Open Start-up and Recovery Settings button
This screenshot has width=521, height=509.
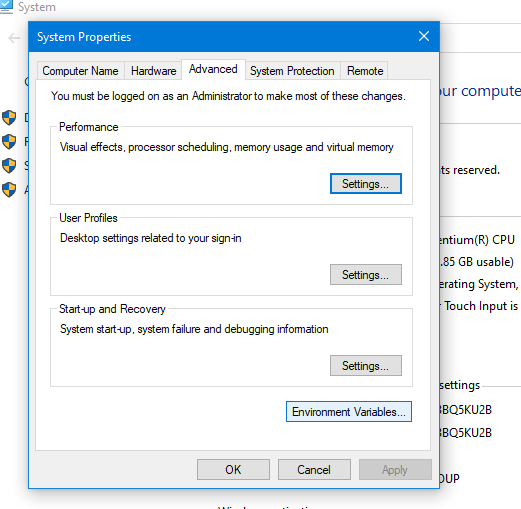pos(366,366)
